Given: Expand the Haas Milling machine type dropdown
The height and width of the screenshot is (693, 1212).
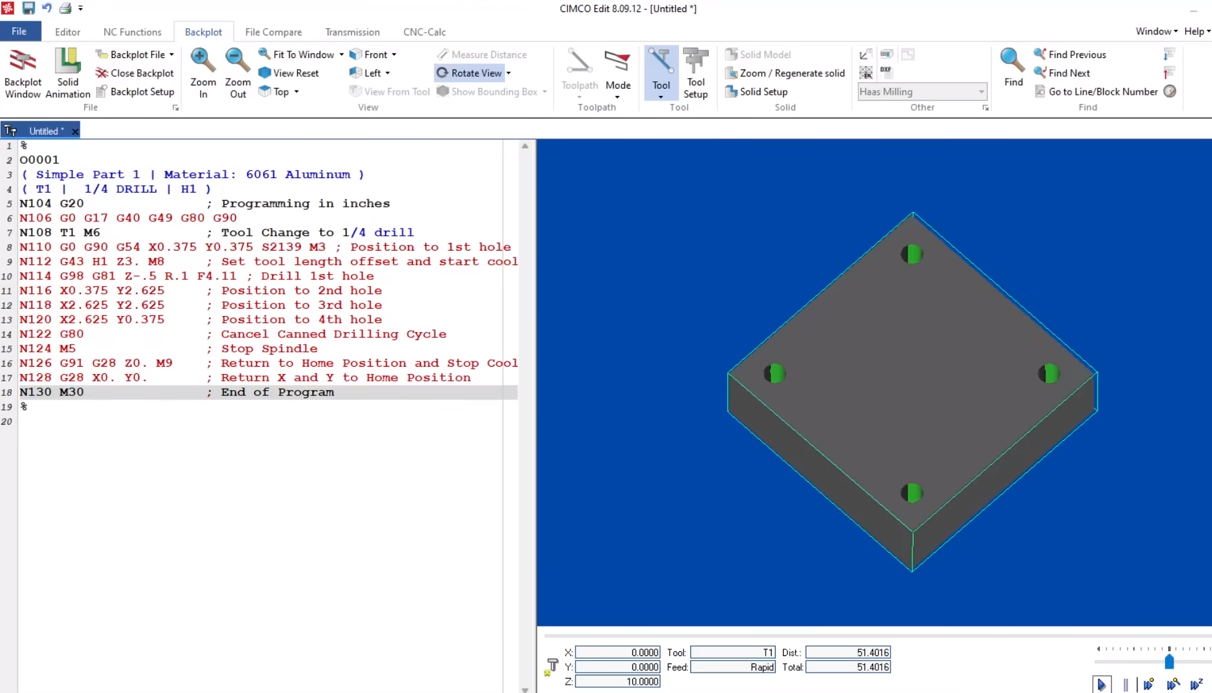Looking at the screenshot, I should pos(981,92).
